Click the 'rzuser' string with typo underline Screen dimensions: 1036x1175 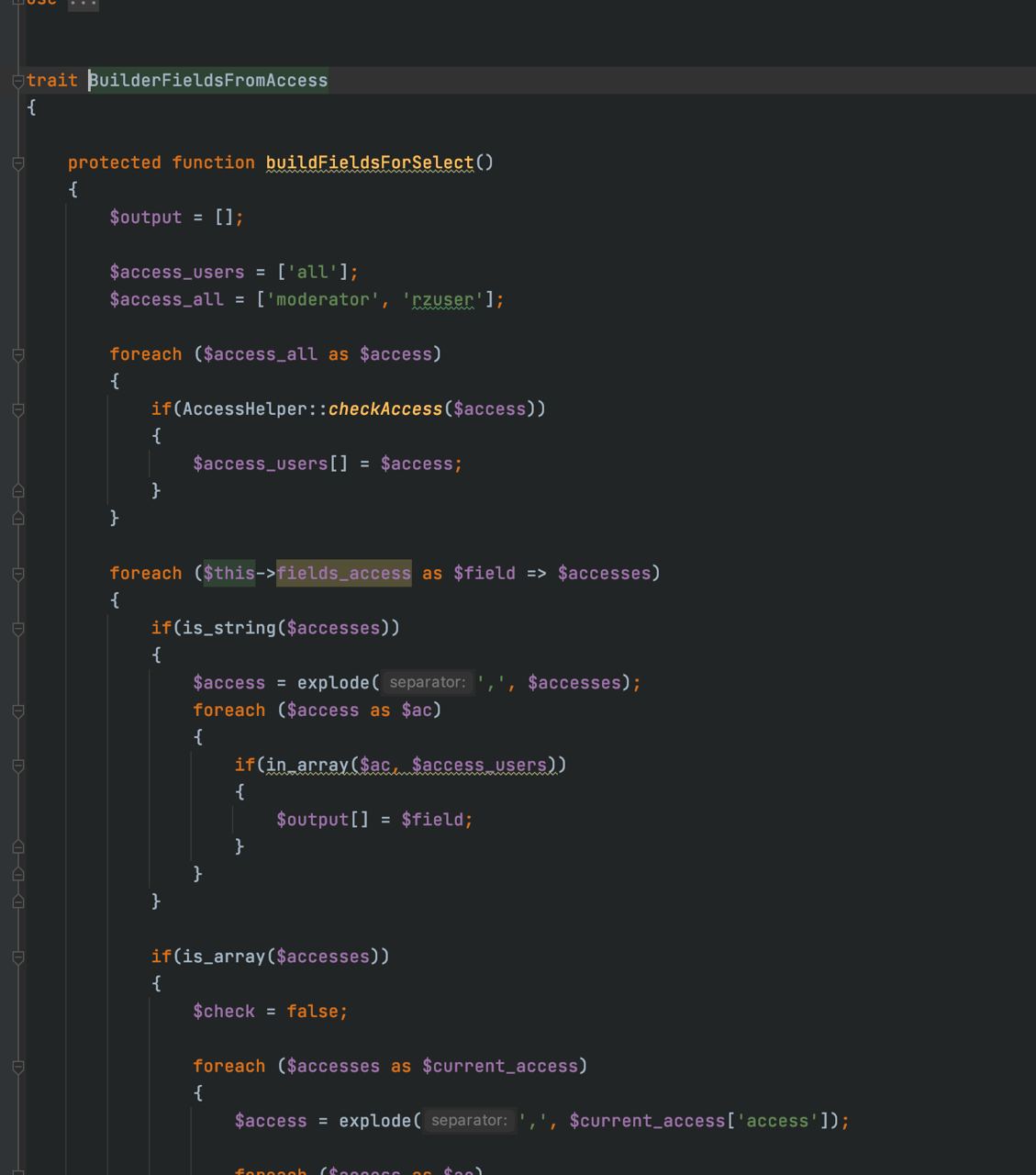443,299
